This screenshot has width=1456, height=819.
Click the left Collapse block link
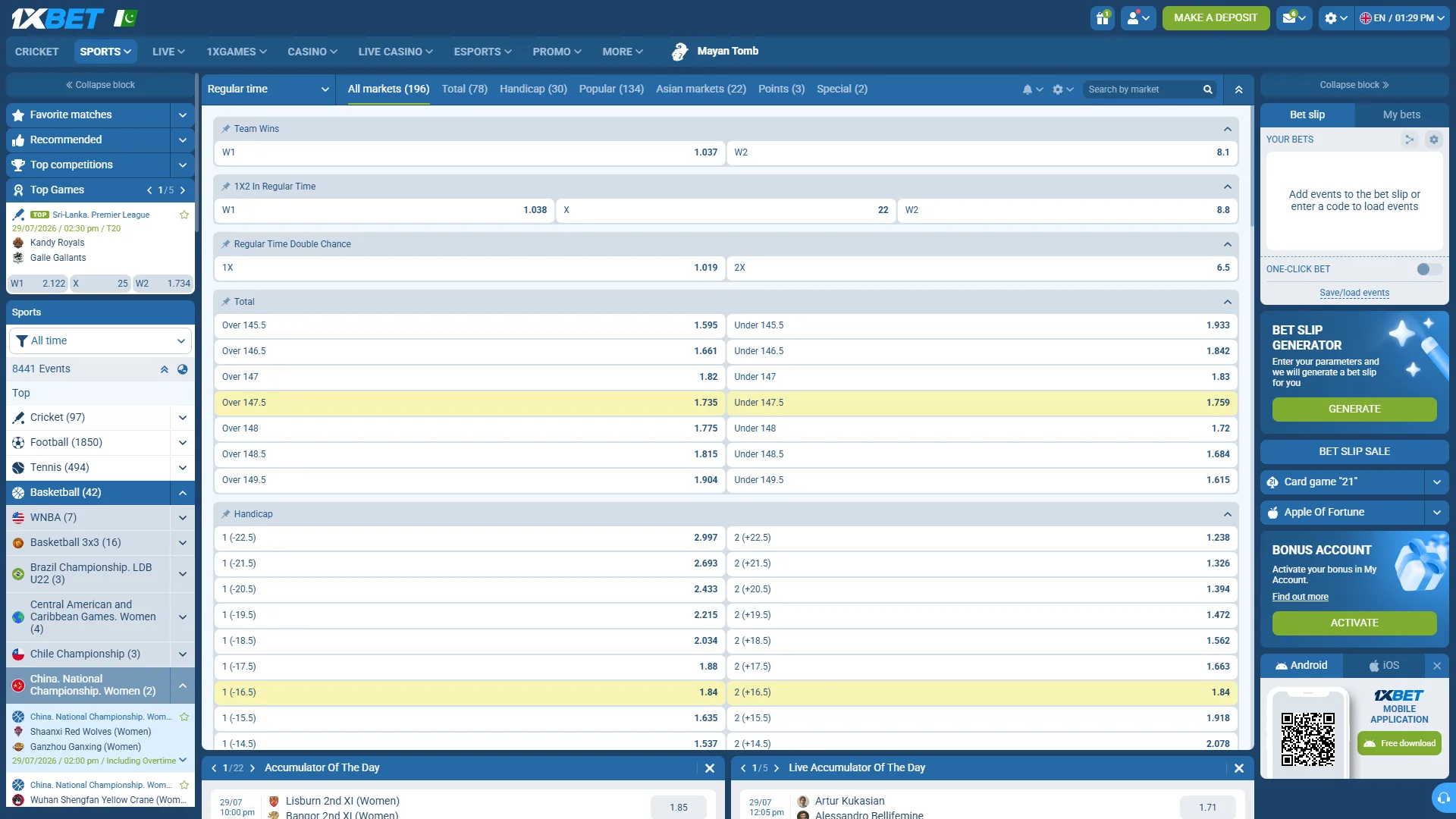pyautogui.click(x=100, y=85)
